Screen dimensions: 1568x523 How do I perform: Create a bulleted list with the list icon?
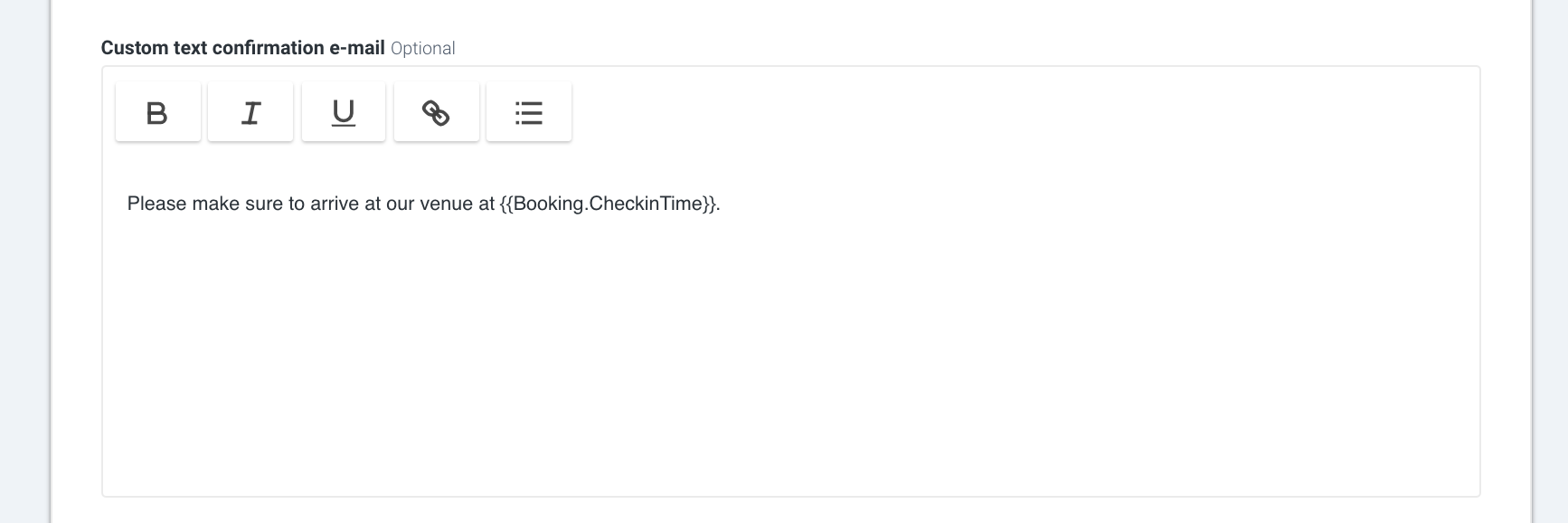click(x=529, y=111)
